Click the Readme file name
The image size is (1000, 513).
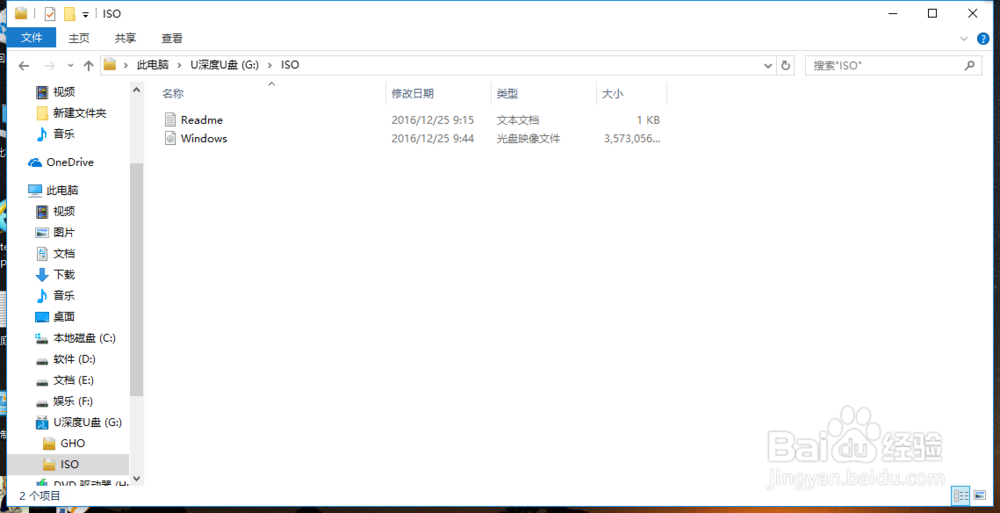click(202, 120)
